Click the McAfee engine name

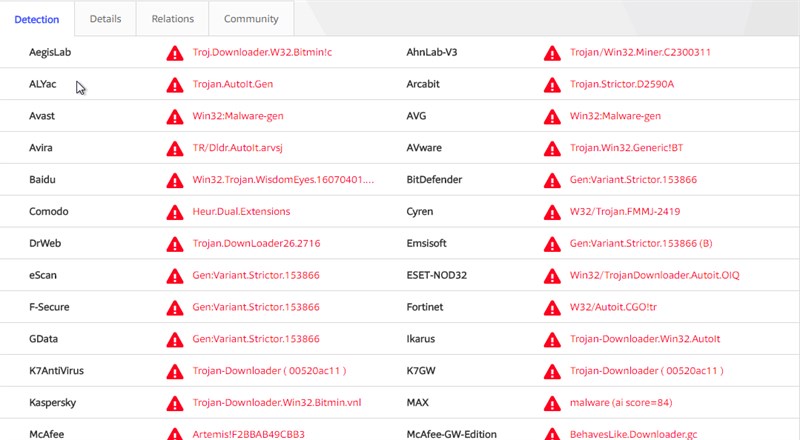coord(48,435)
